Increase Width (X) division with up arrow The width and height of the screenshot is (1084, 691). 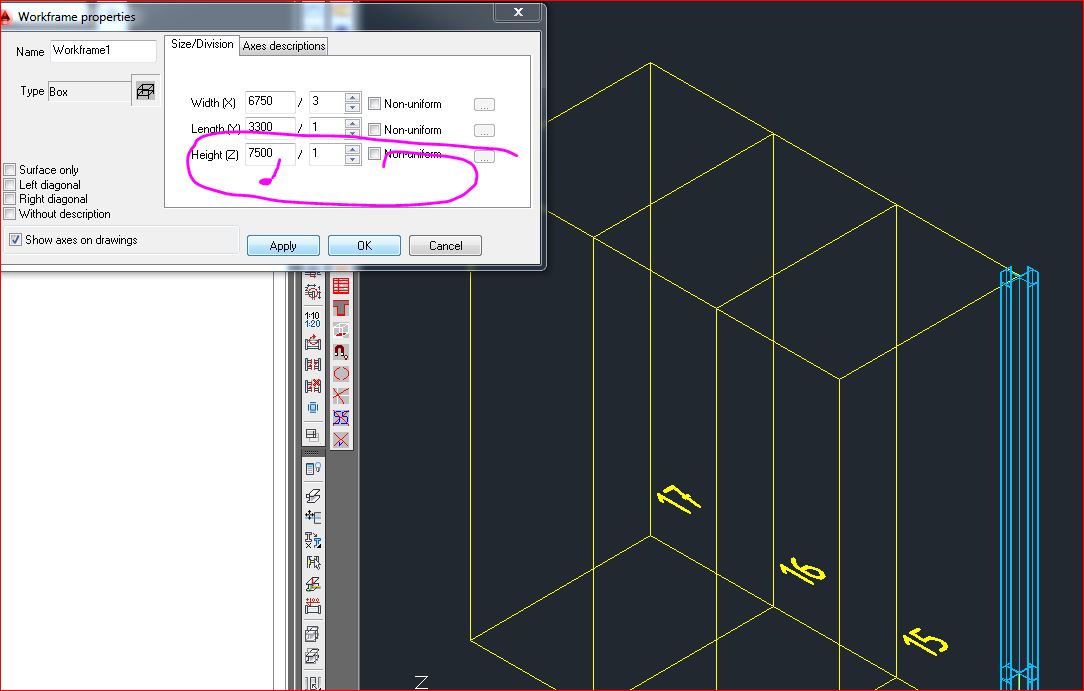pos(353,99)
